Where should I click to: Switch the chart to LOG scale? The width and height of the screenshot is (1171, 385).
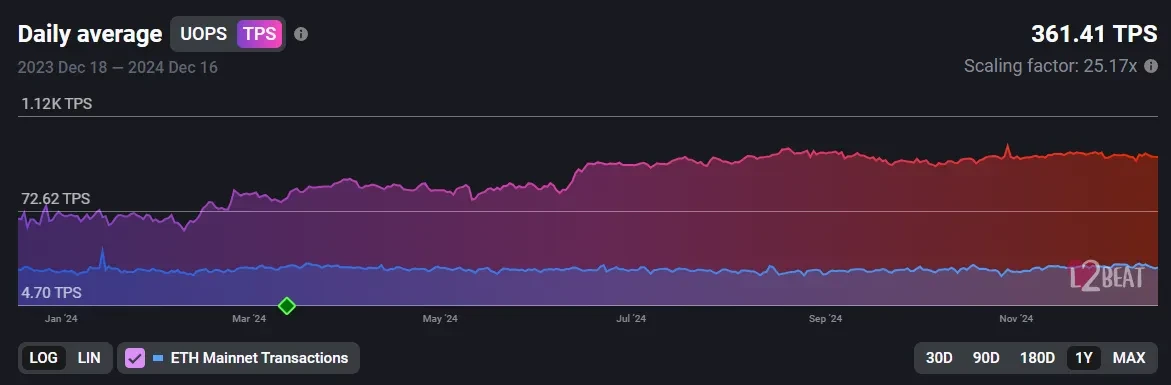[43, 358]
